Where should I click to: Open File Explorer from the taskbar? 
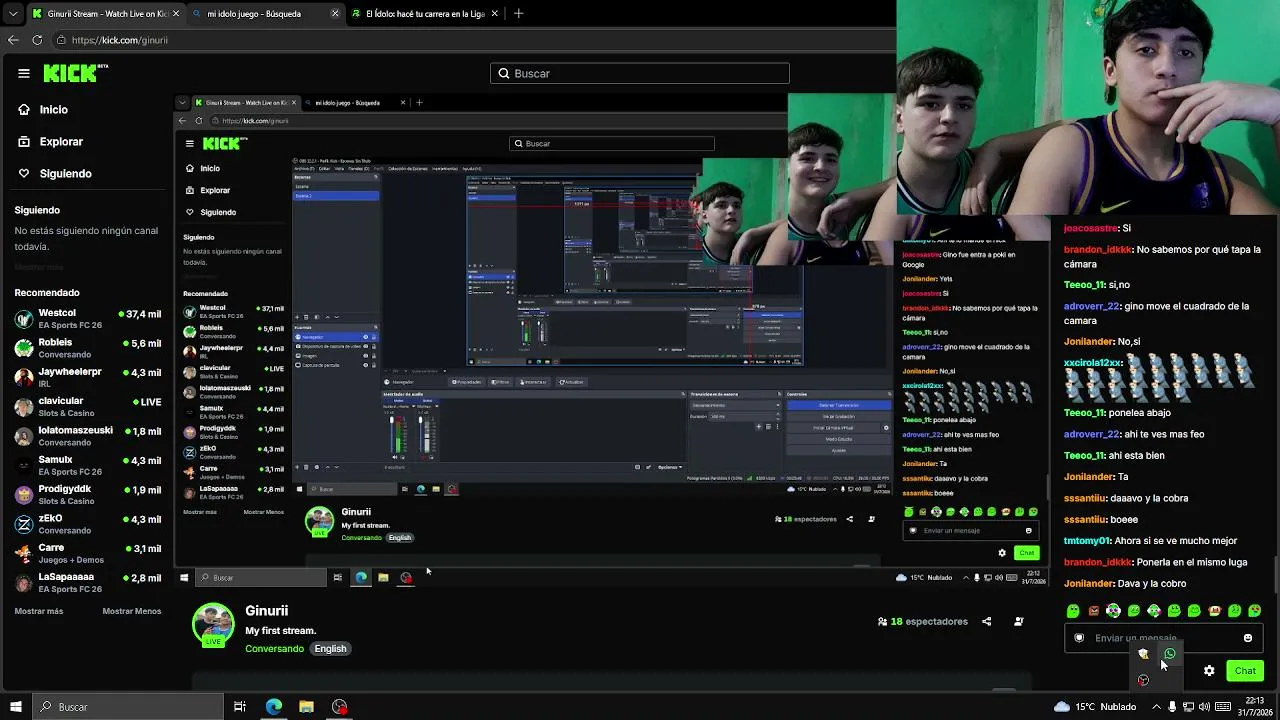pyautogui.click(x=307, y=707)
